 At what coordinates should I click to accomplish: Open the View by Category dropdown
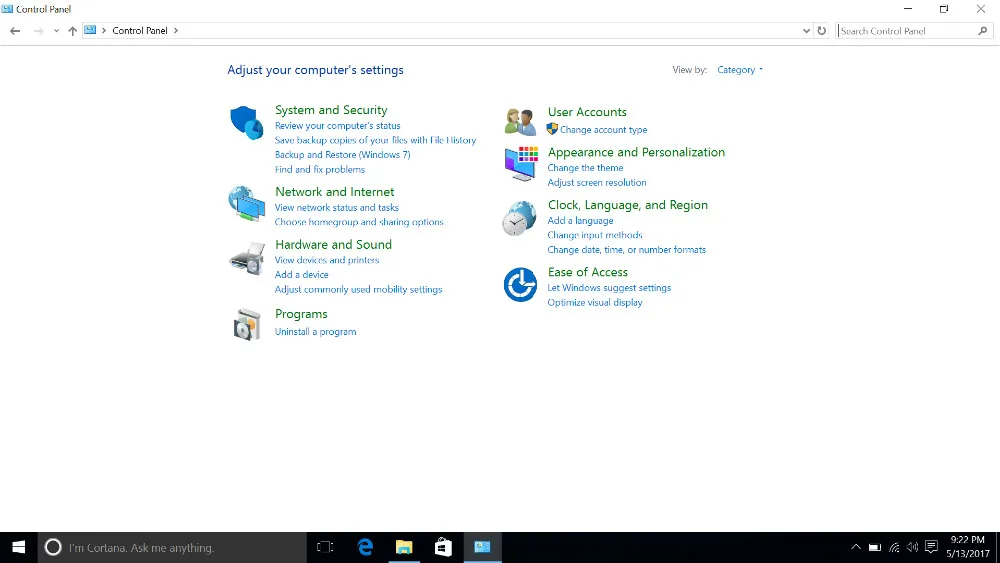tap(740, 69)
